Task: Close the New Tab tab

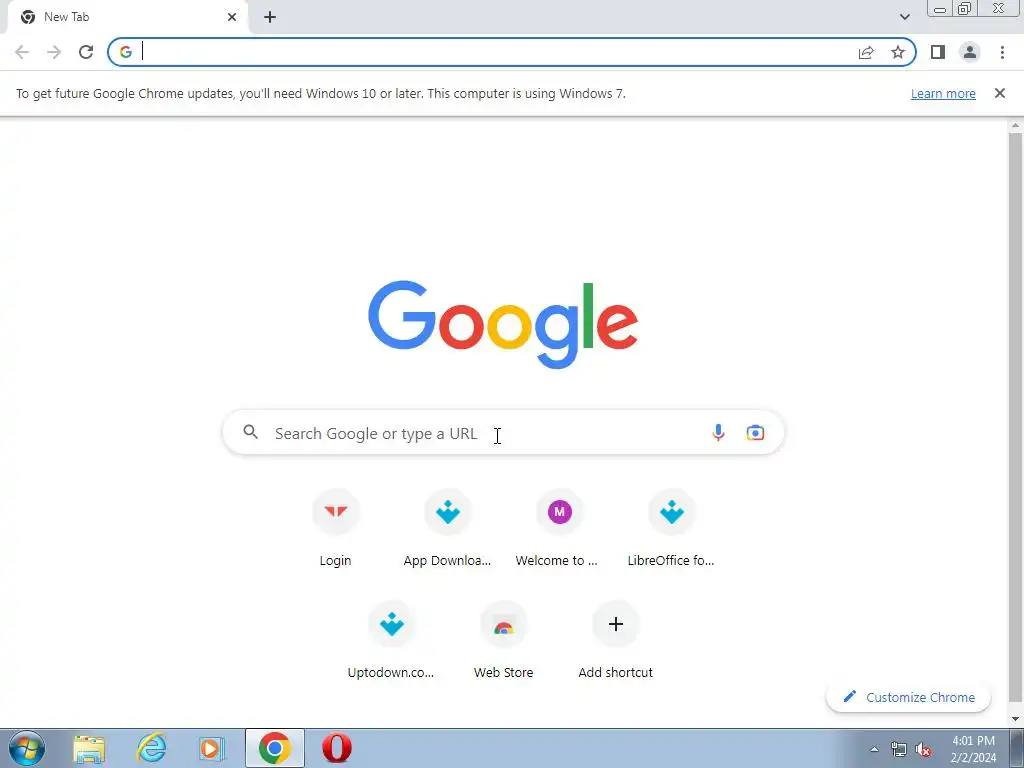Action: 232,17
